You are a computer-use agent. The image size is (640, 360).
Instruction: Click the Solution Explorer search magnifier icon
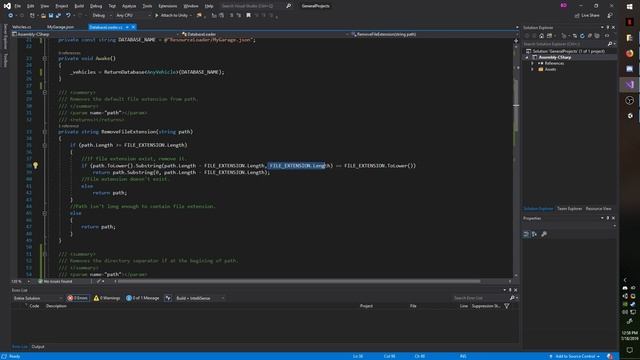tap(610, 44)
